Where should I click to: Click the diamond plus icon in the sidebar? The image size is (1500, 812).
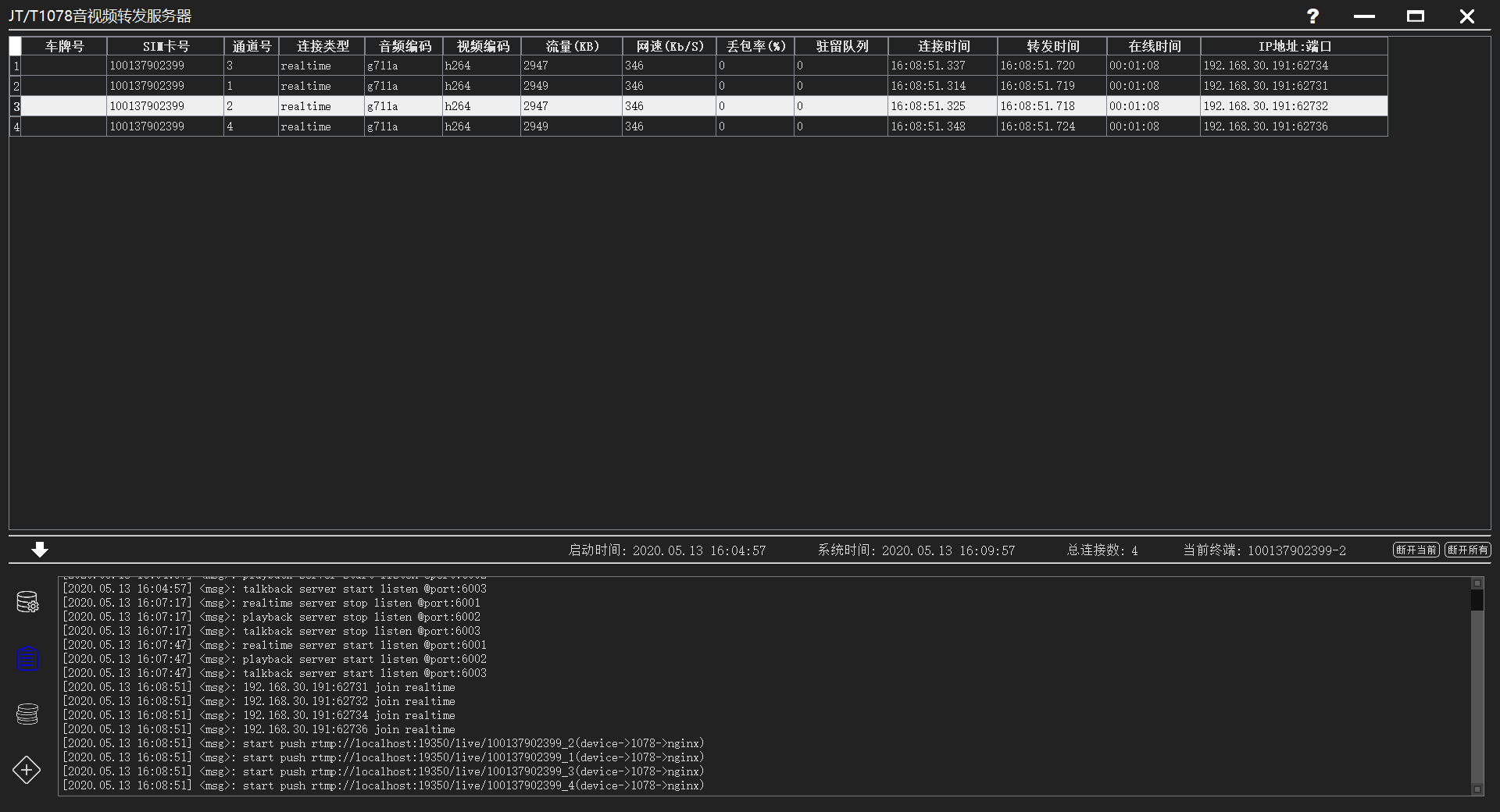coord(27,771)
